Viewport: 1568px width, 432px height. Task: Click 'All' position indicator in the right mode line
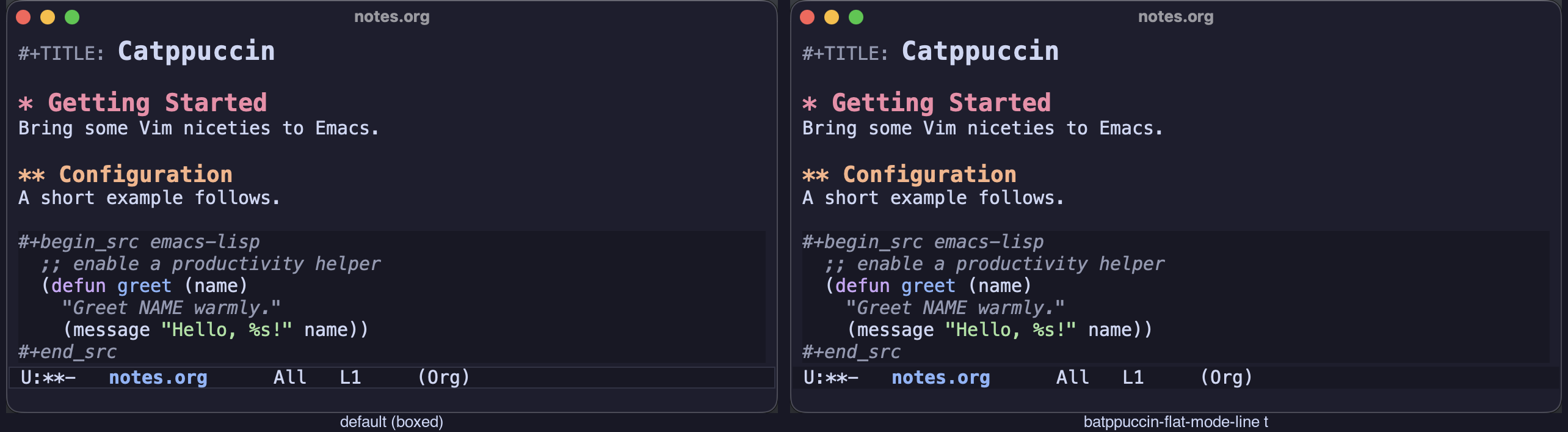tap(1073, 378)
